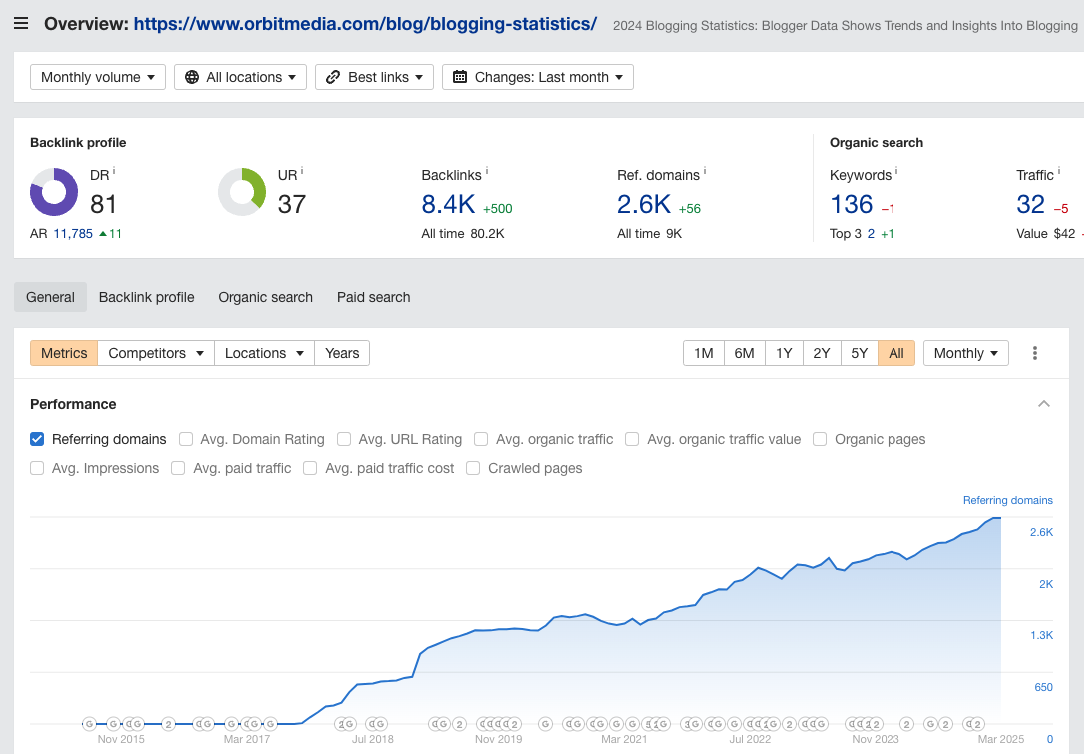Select the 1Y time range button
This screenshot has width=1084, height=754.
(784, 353)
